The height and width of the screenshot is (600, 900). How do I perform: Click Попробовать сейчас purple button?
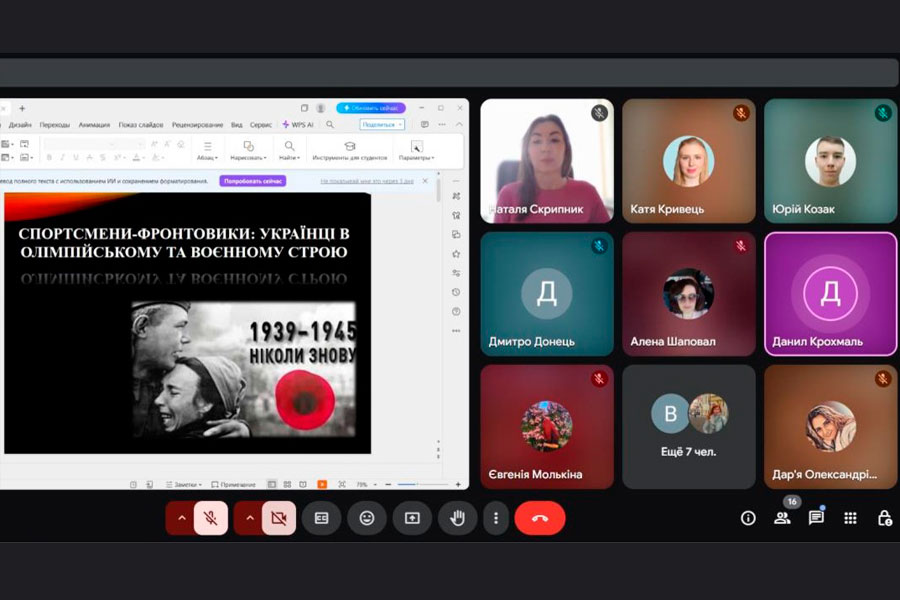pos(253,181)
